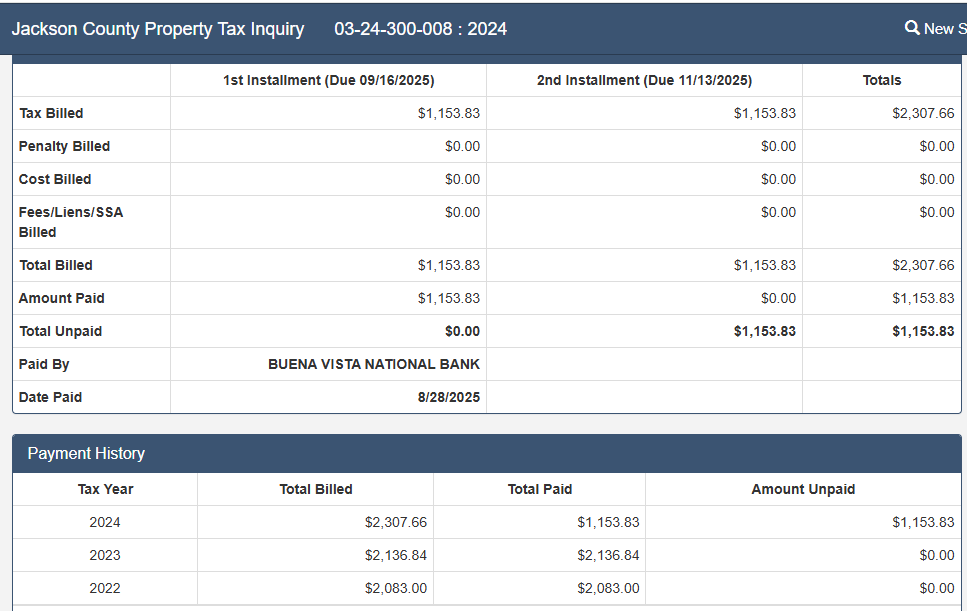The image size is (967, 611).
Task: Select the Tax Billed row label
Action: click(51, 113)
